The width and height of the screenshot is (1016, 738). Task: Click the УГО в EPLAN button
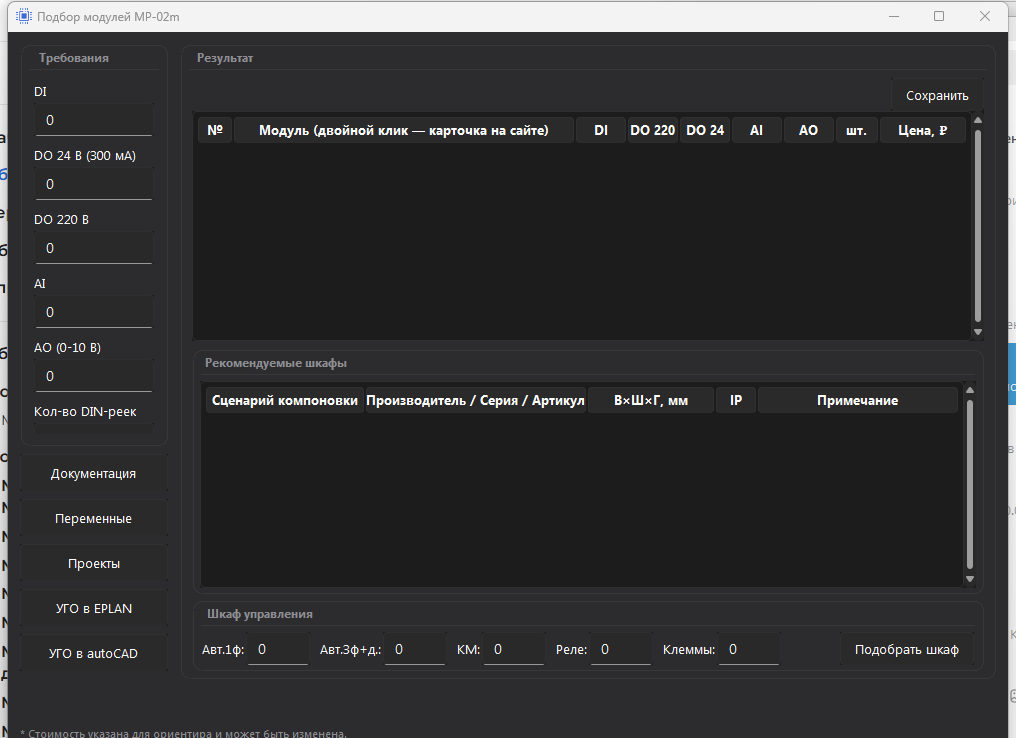[93, 608]
